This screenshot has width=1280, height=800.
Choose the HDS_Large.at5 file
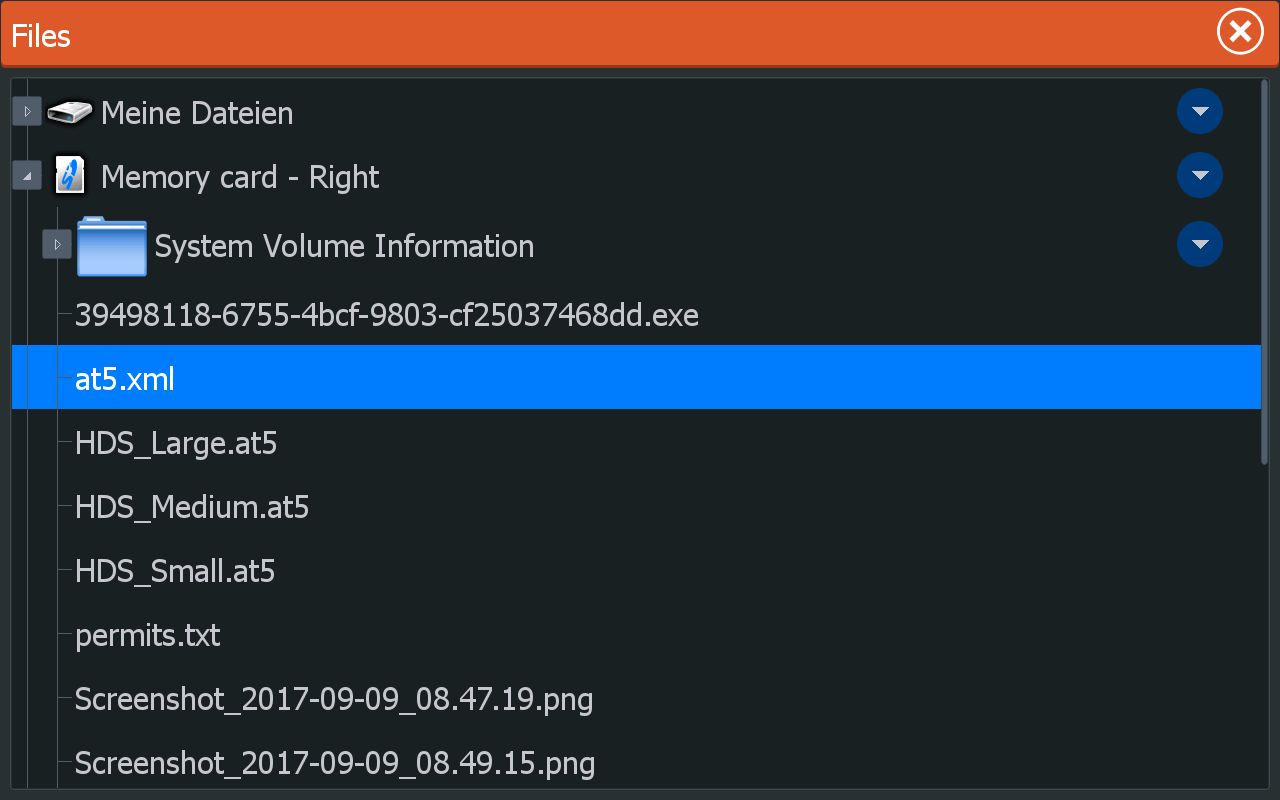point(176,443)
